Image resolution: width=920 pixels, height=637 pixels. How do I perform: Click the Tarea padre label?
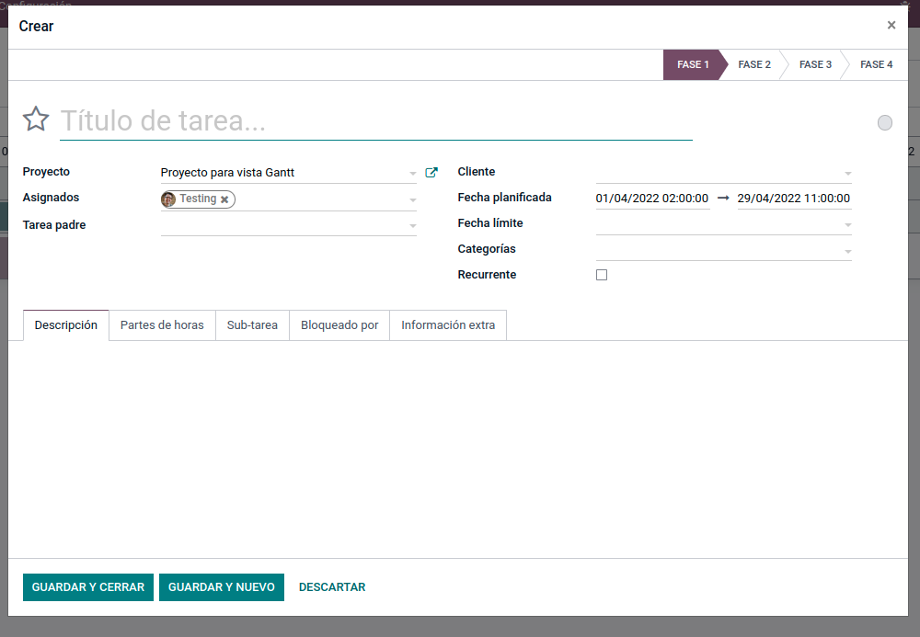(x=54, y=225)
